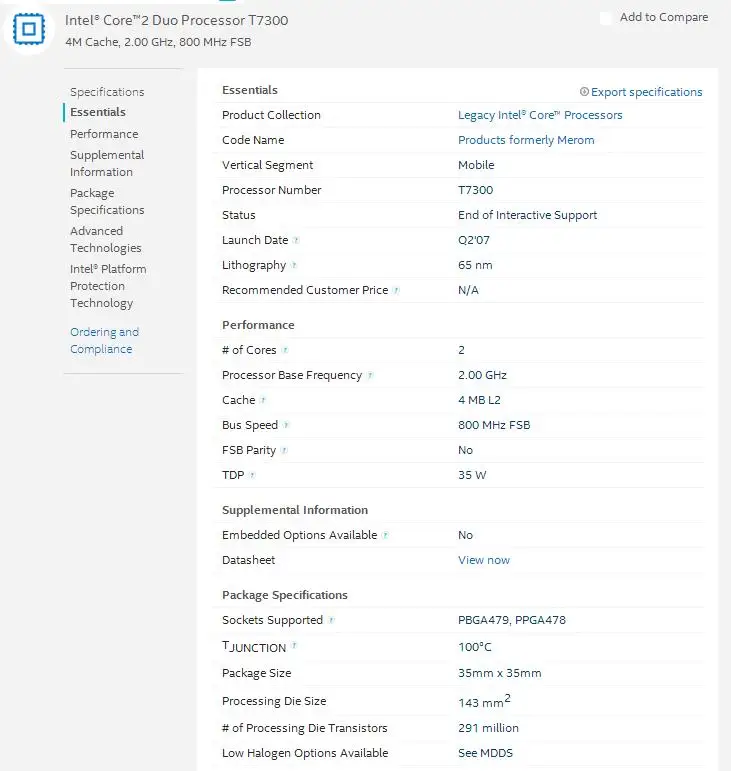This screenshot has height=771, width=731.
Task: Go to Package Specifications in the sidebar
Action: [107, 202]
